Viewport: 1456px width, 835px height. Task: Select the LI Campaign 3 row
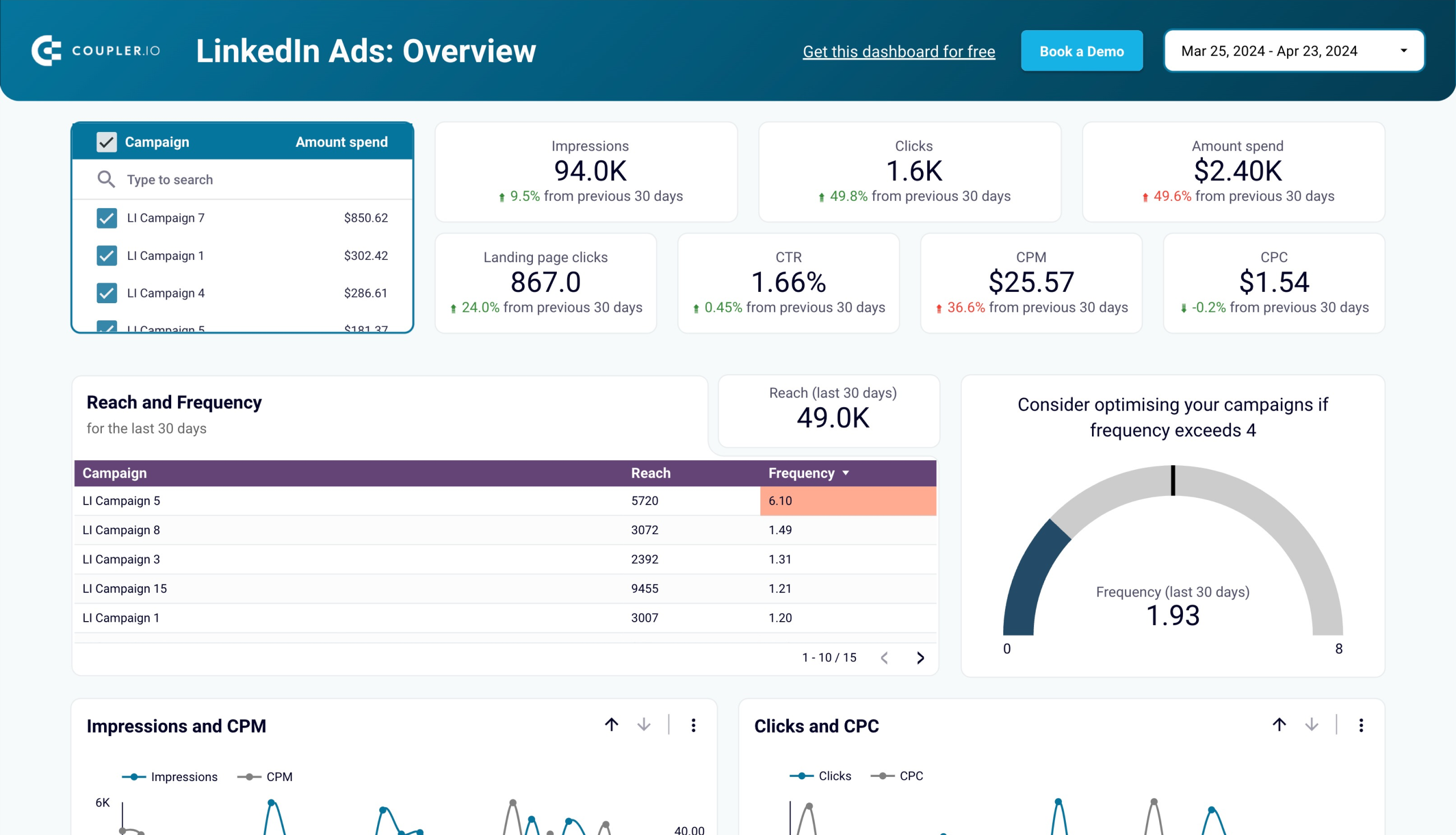coord(504,559)
